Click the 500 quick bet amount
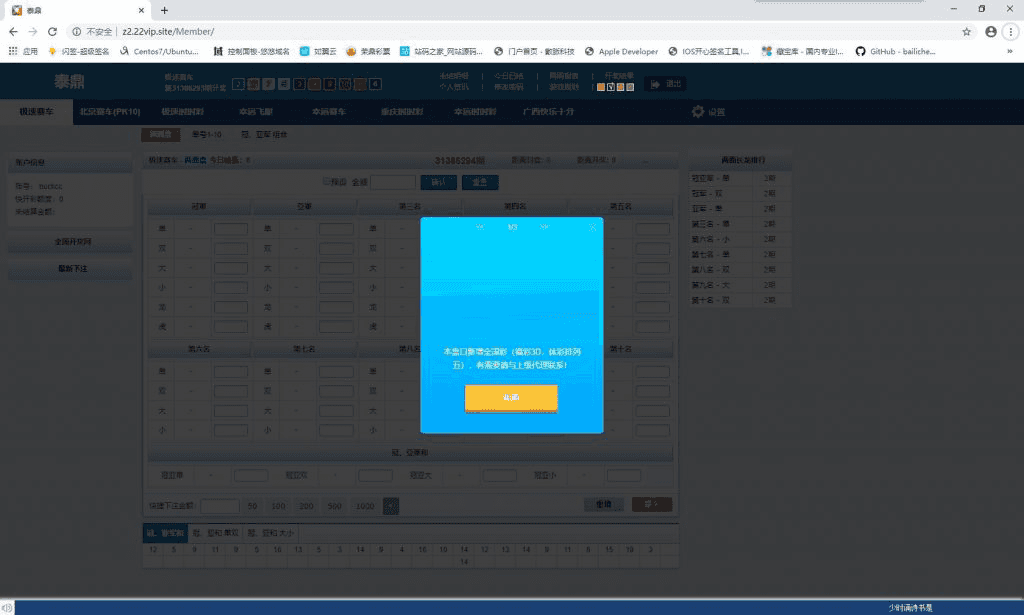Image resolution: width=1024 pixels, height=615 pixels. 334,506
